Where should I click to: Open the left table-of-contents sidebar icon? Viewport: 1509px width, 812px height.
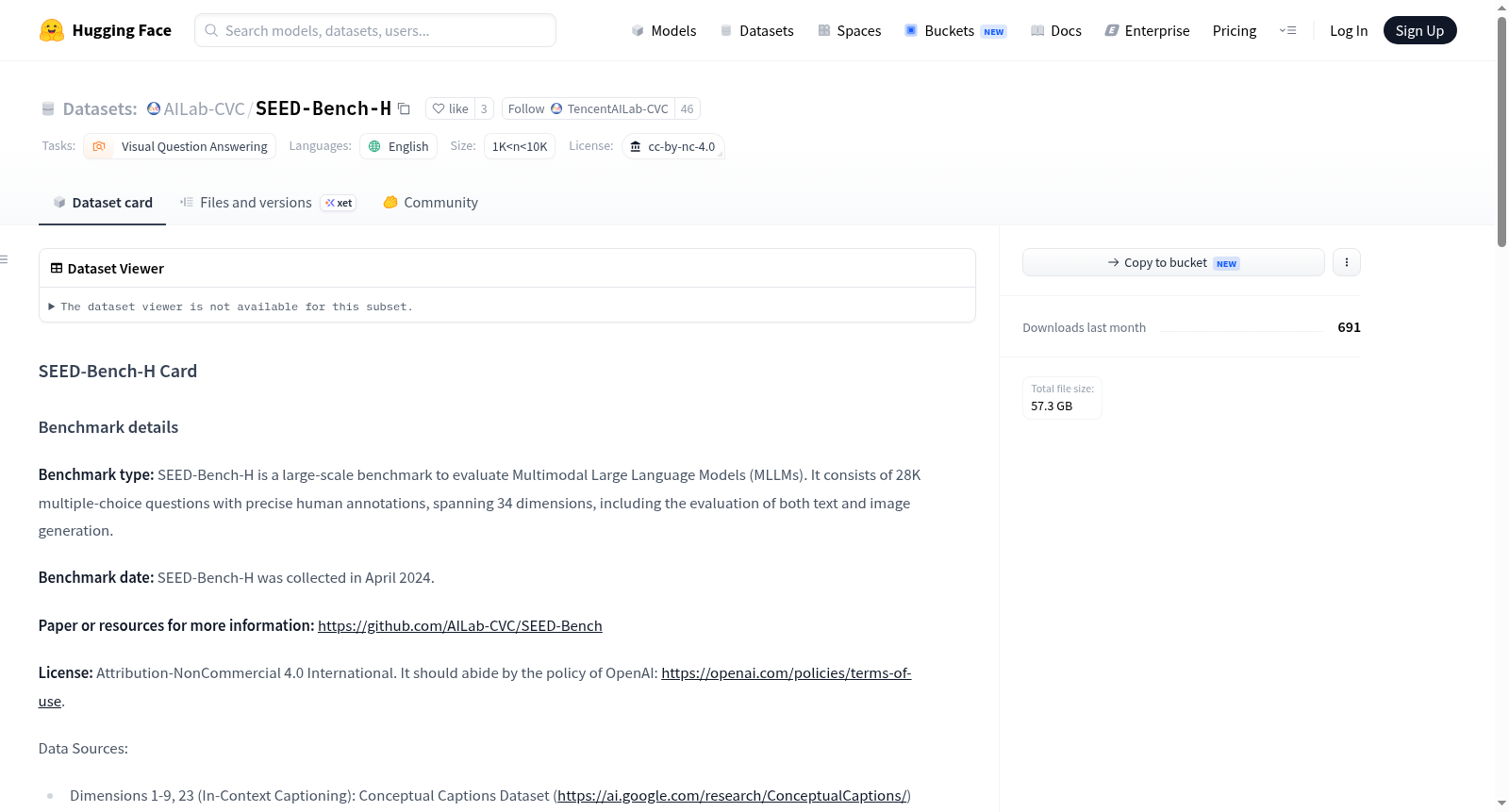[x=5, y=259]
